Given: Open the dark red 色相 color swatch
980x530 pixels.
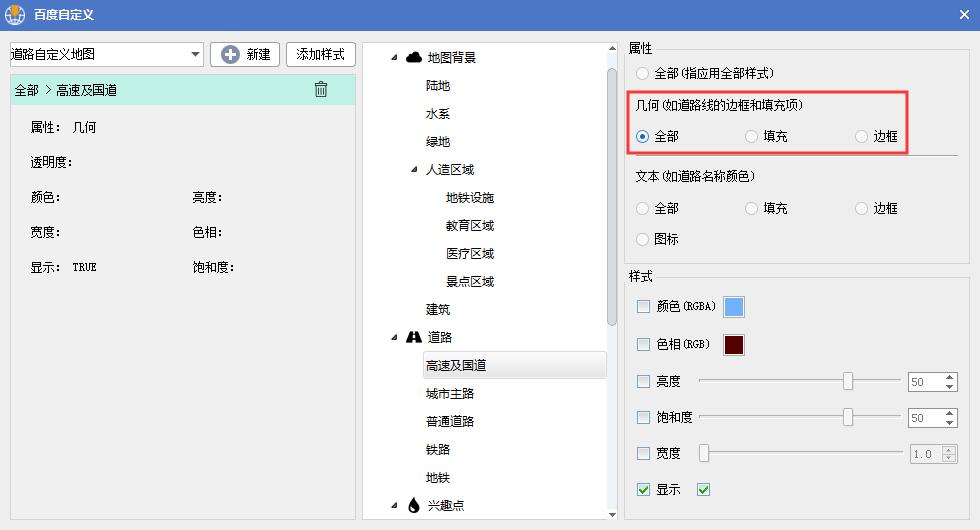Looking at the screenshot, I should pyautogui.click(x=734, y=344).
